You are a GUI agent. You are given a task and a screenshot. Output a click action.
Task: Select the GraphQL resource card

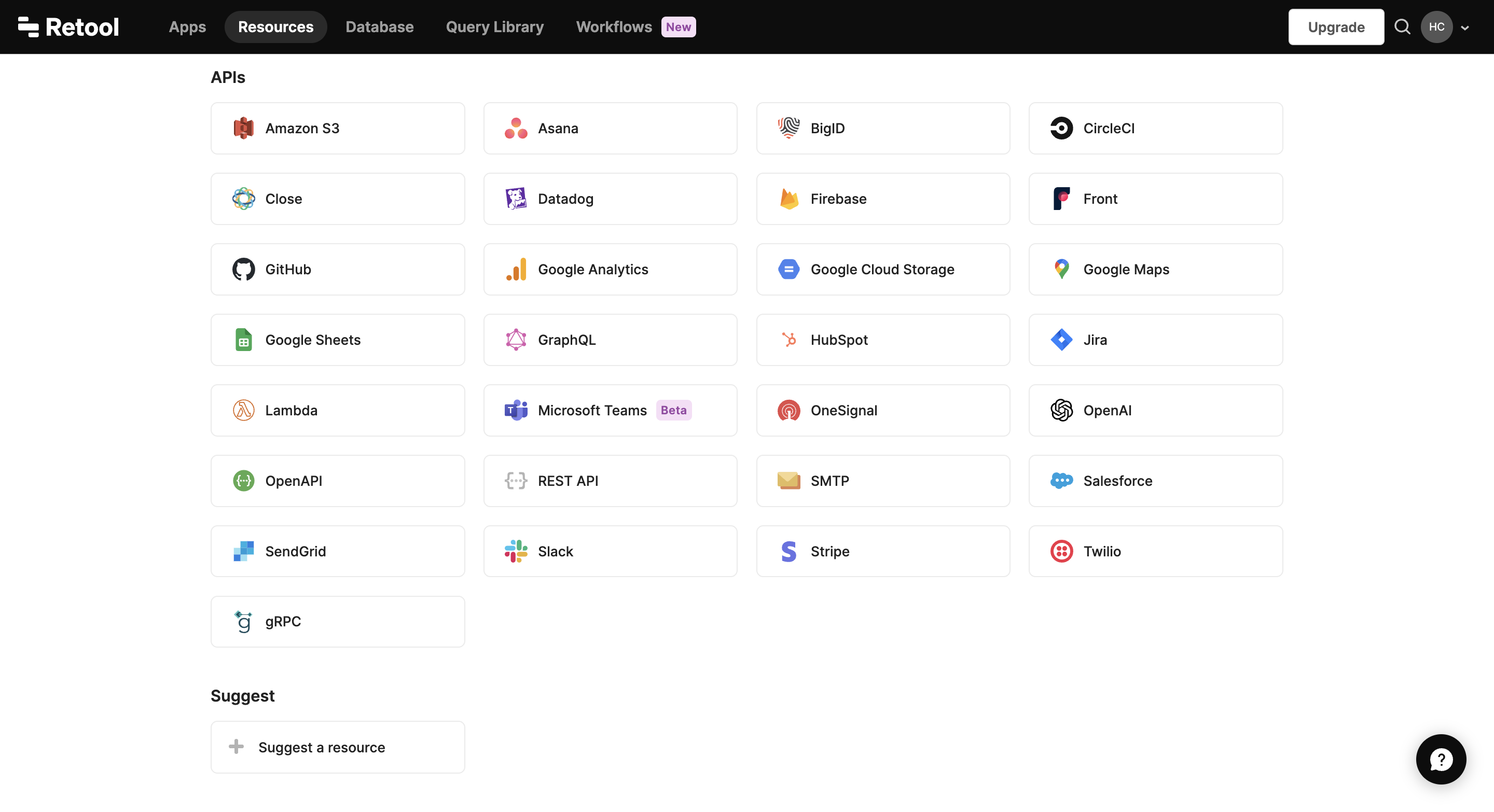coord(610,340)
